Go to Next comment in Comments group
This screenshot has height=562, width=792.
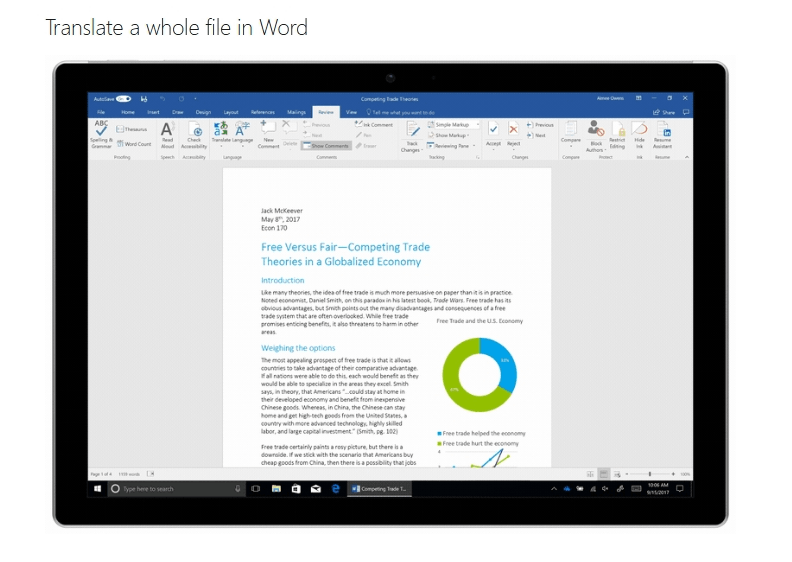click(x=313, y=135)
